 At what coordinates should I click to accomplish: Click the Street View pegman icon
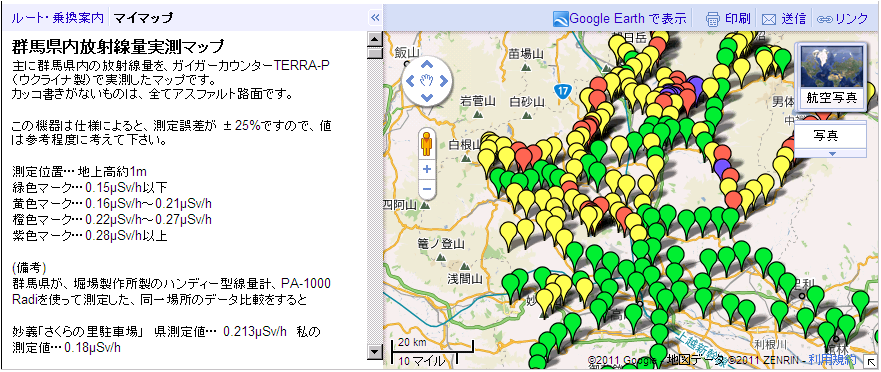(x=426, y=143)
